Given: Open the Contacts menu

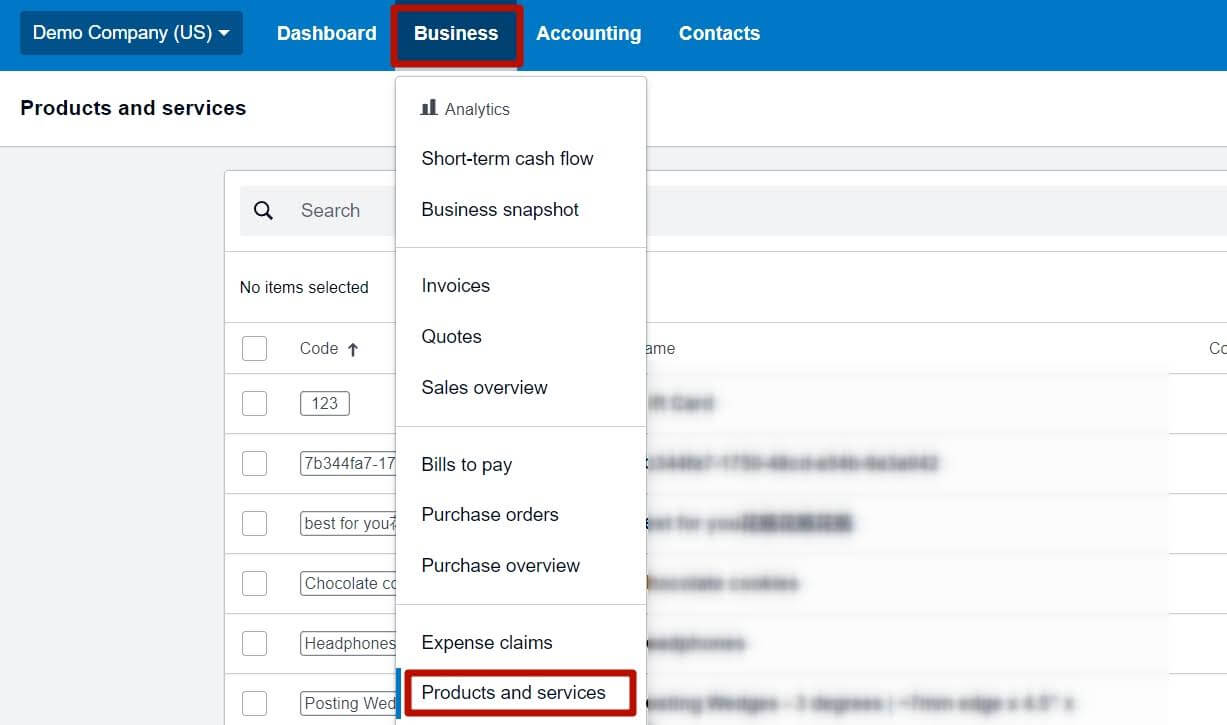Looking at the screenshot, I should [719, 33].
